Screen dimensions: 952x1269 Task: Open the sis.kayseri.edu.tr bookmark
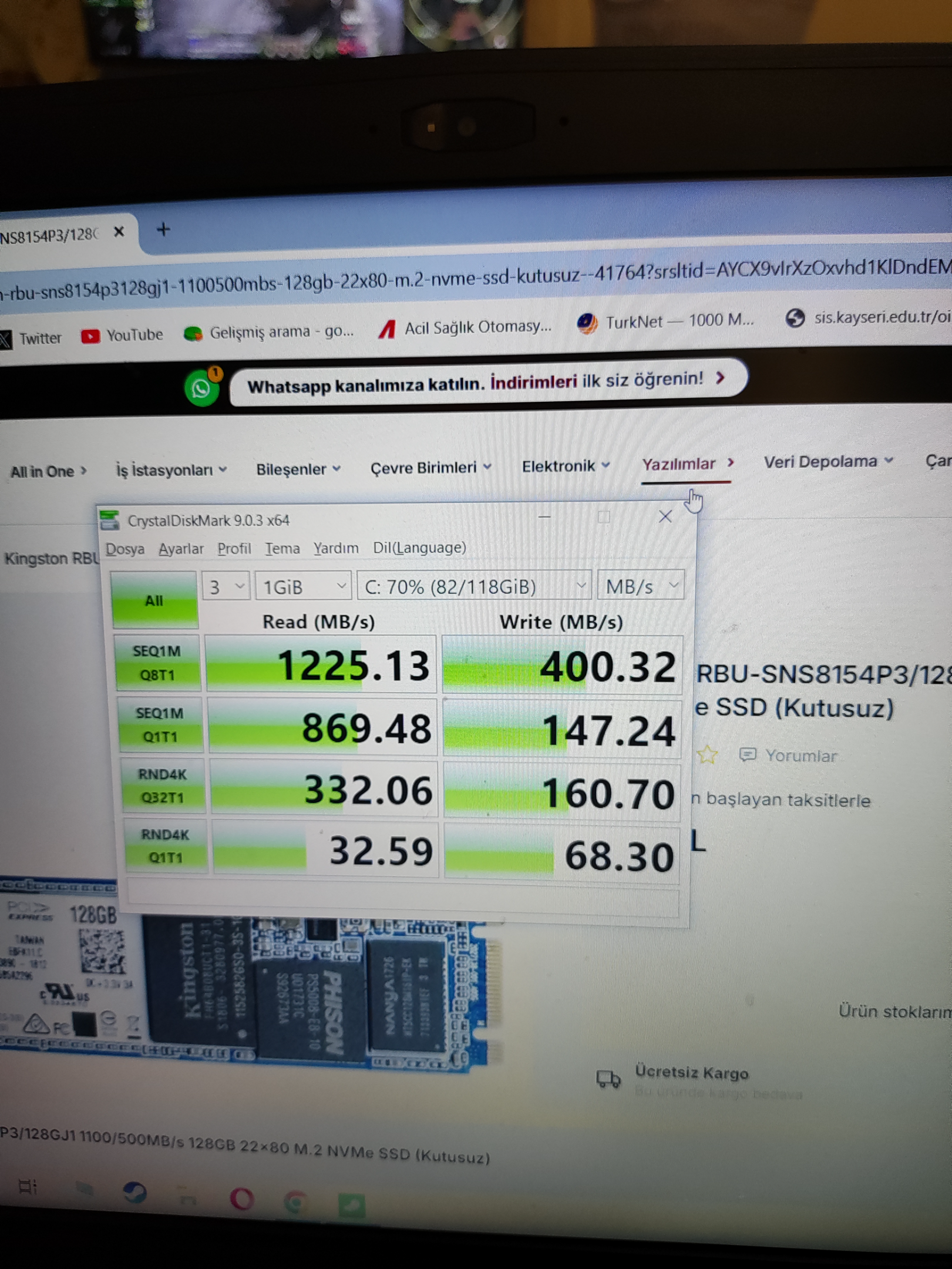[868, 317]
